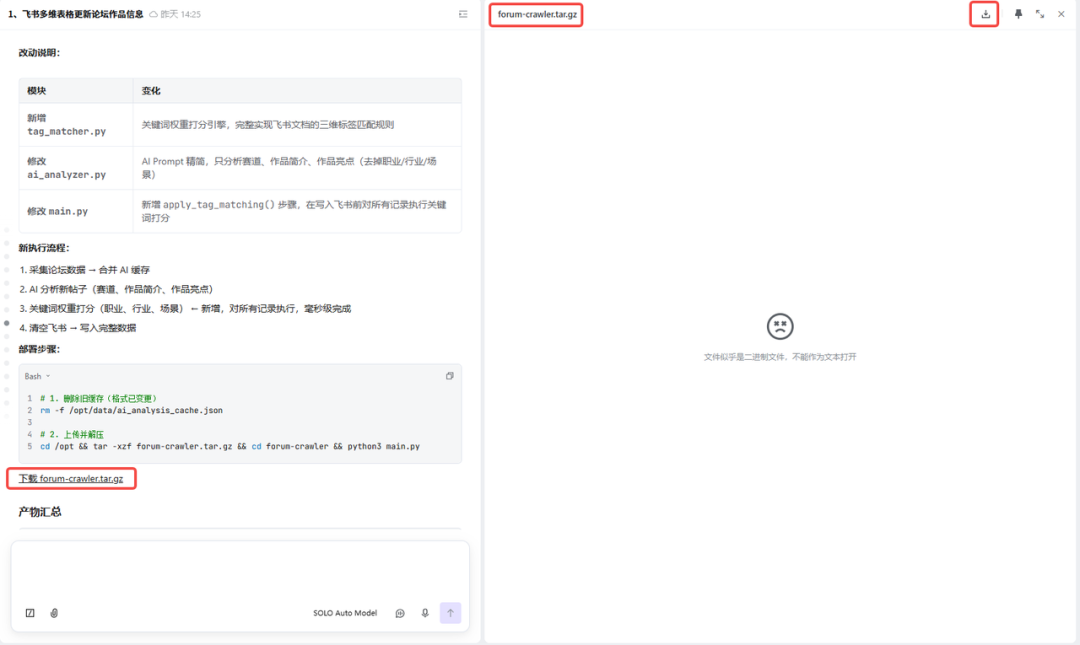Screen dimensions: 1080x645
Task: Click the 新执行流程 heading
Action: click(44, 248)
